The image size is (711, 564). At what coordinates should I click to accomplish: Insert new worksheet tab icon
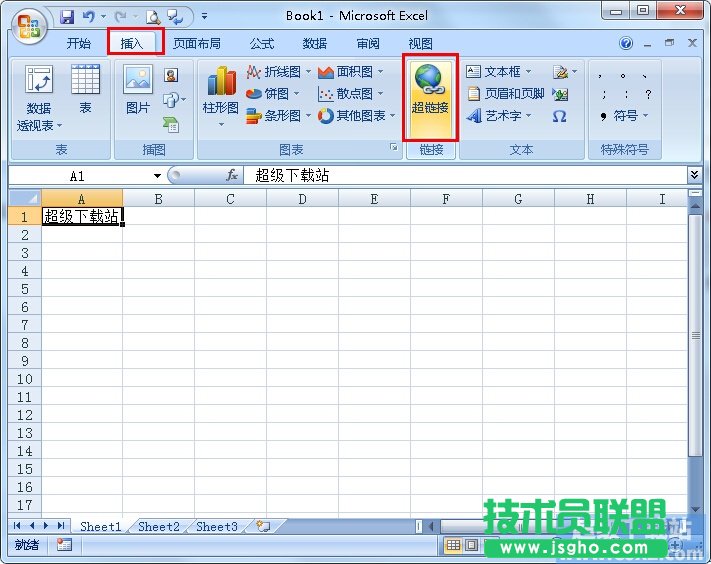263,526
